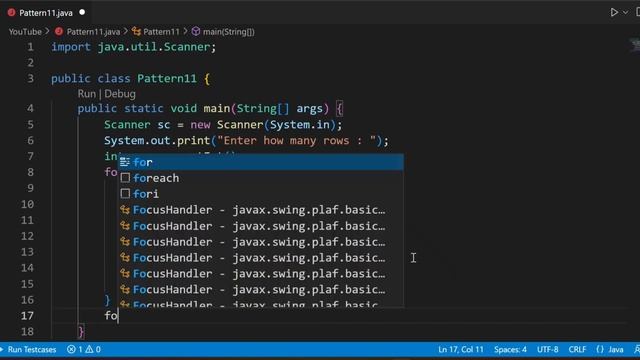Viewport: 640px width, 360px height.
Task: Place cursor after 'fo' on line 17
Action: 118,316
